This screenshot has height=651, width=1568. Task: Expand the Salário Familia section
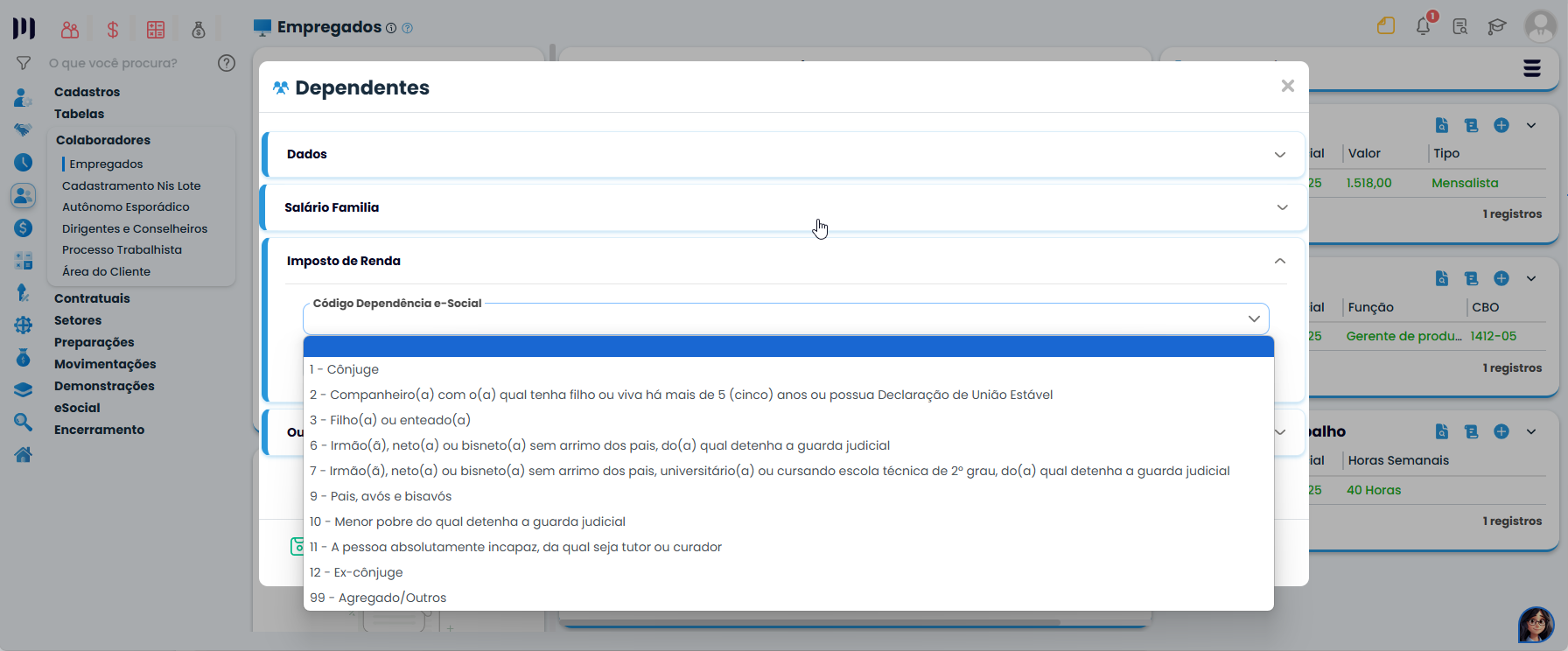point(784,207)
